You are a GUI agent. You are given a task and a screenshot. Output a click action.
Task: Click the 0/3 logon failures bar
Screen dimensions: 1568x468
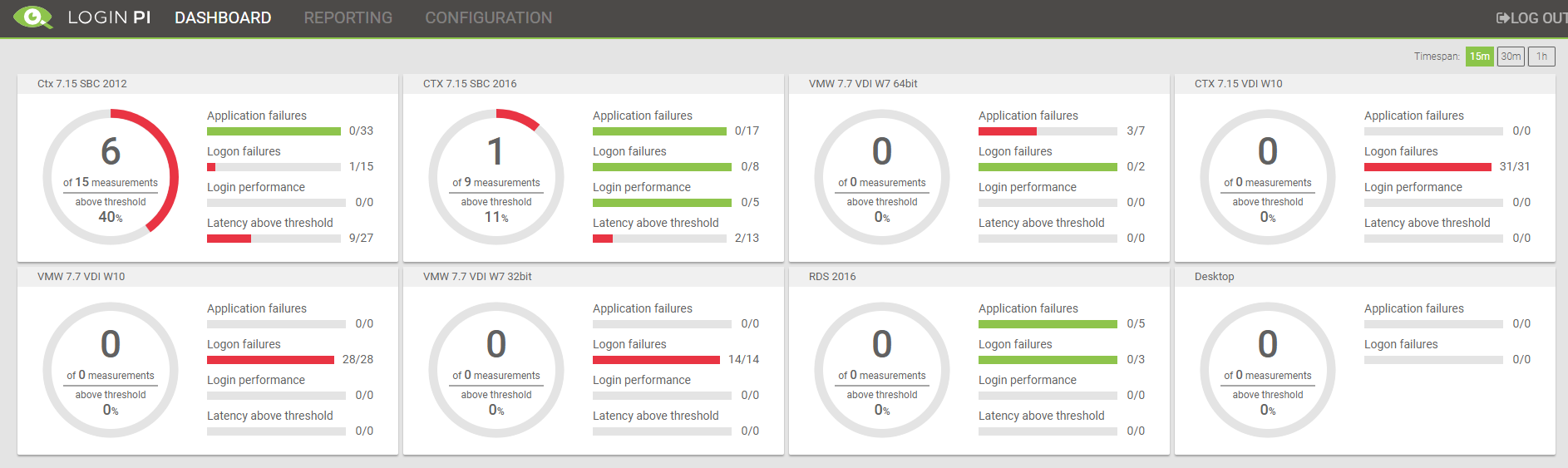(x=1048, y=360)
